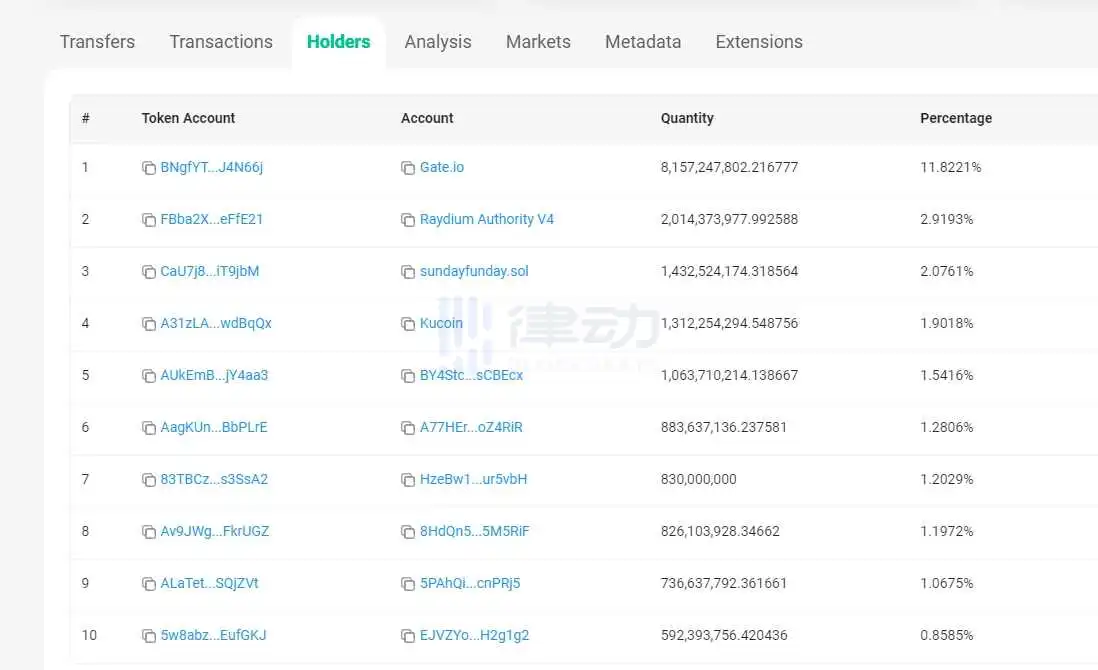Open the Metadata tab
Viewport: 1098px width, 670px height.
[643, 42]
